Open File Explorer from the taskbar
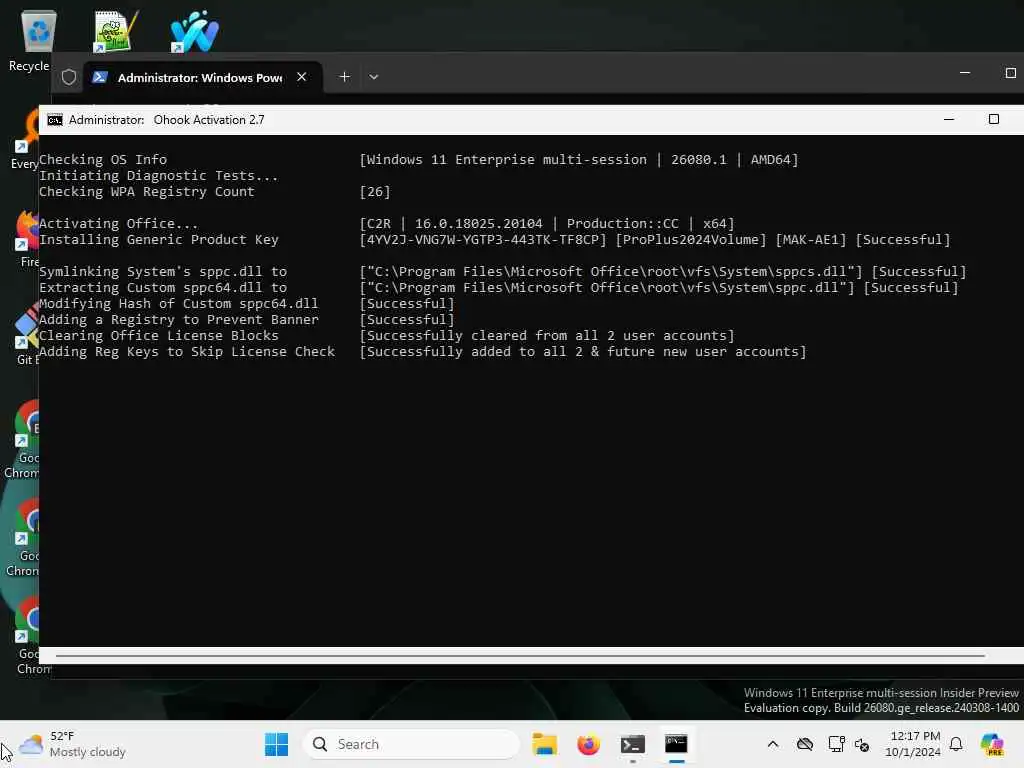 tap(544, 744)
